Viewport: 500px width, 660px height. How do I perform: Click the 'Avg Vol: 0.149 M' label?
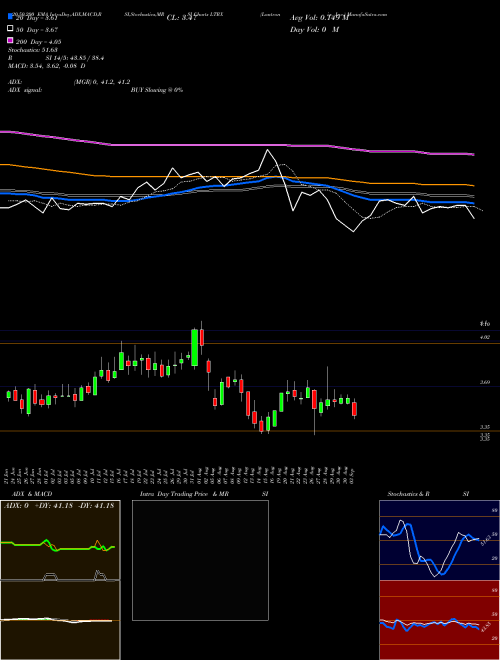pos(319,18)
